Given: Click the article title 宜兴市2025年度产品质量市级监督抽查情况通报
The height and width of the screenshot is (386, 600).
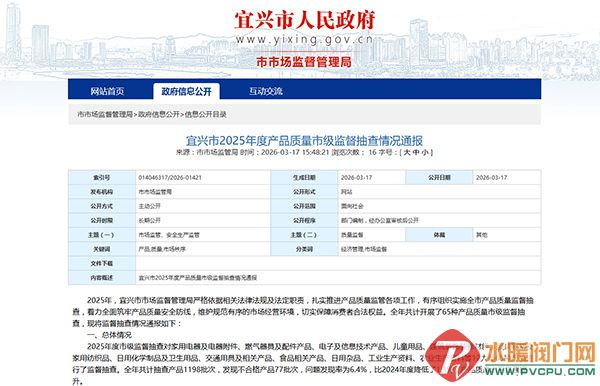Looking at the screenshot, I should tap(304, 140).
